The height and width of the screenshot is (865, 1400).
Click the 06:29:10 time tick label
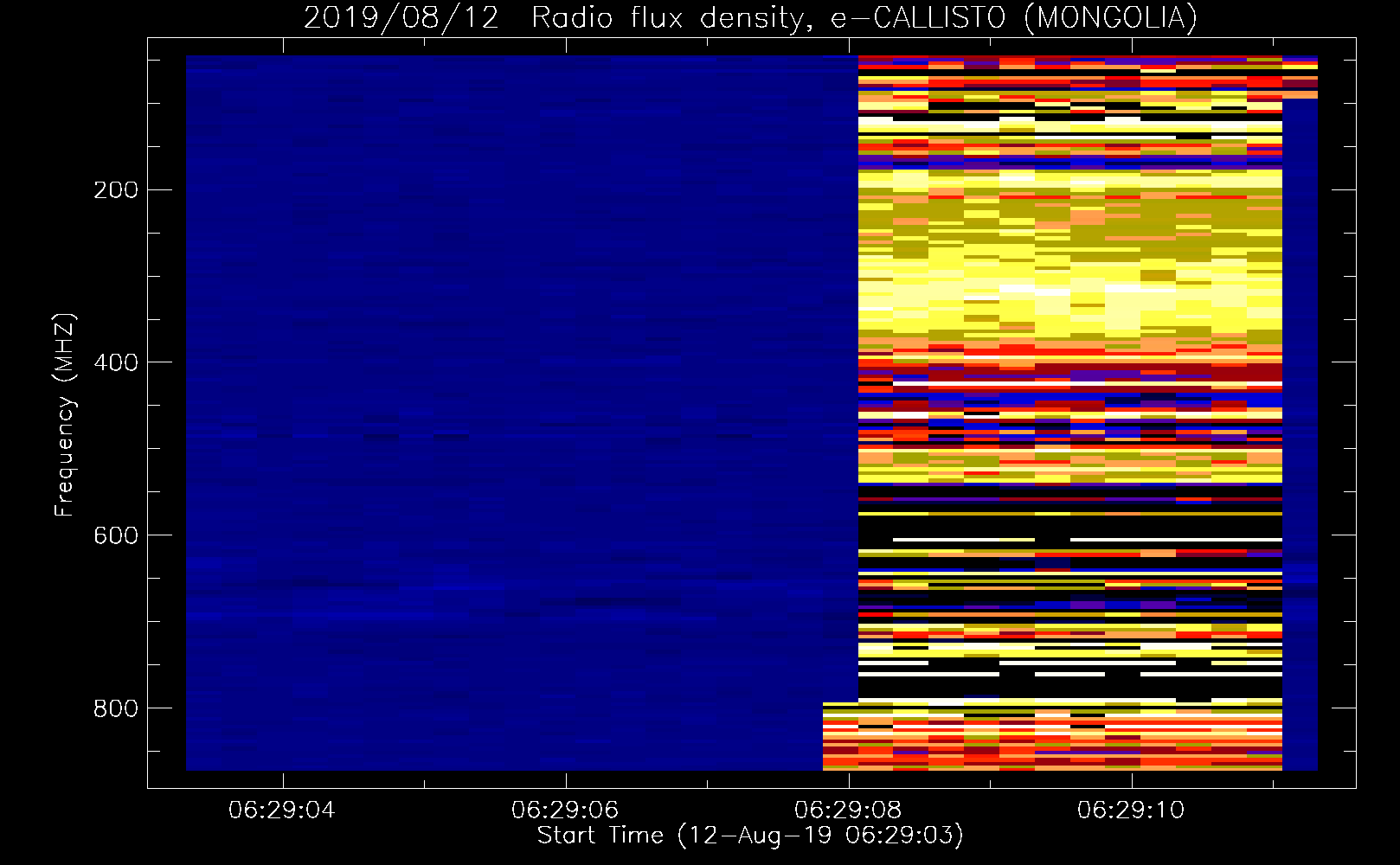click(1131, 810)
